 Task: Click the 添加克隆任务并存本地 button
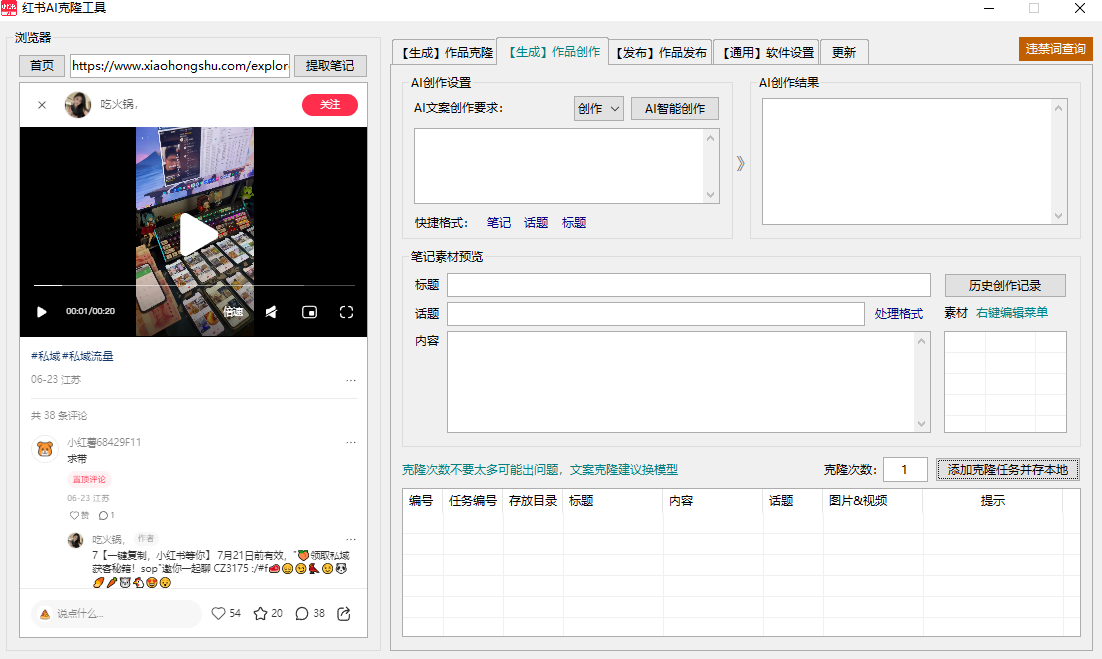(x=1008, y=469)
